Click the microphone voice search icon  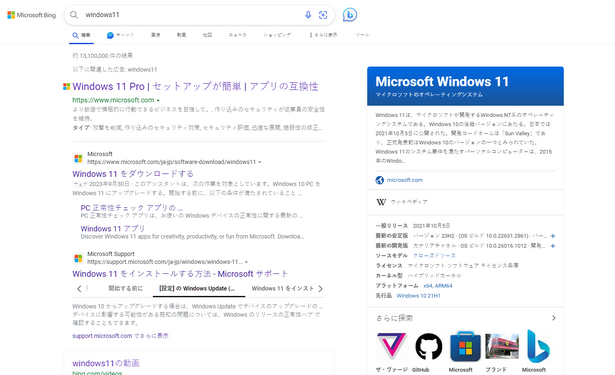308,15
